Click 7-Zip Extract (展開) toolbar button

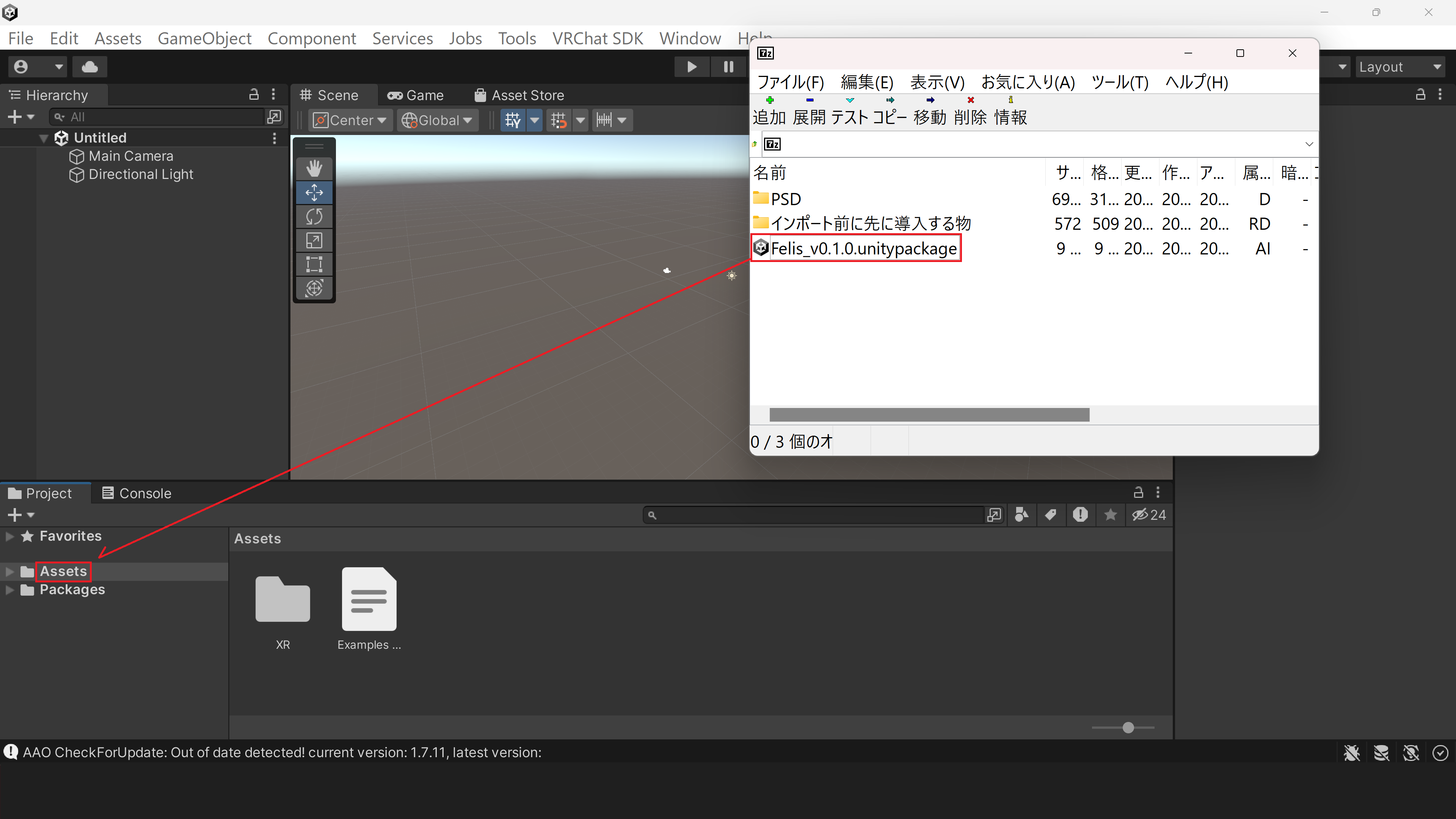coord(809,111)
